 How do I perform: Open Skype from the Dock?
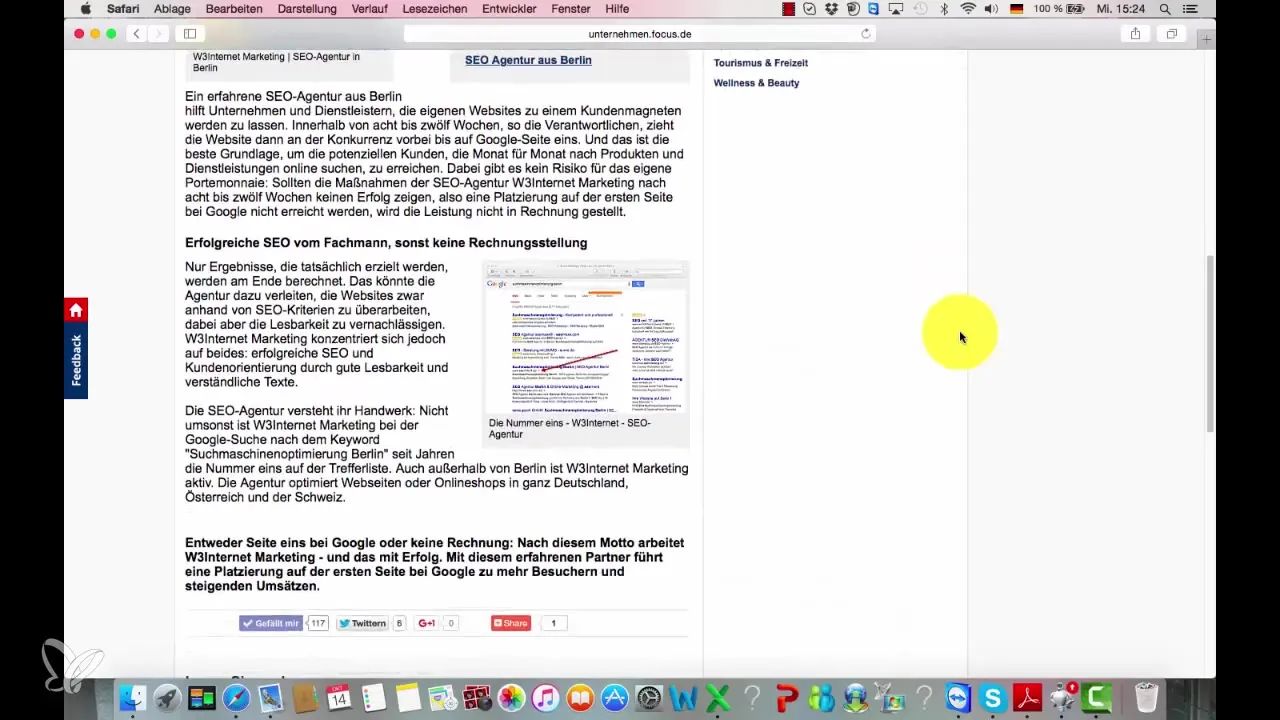[x=993, y=697]
